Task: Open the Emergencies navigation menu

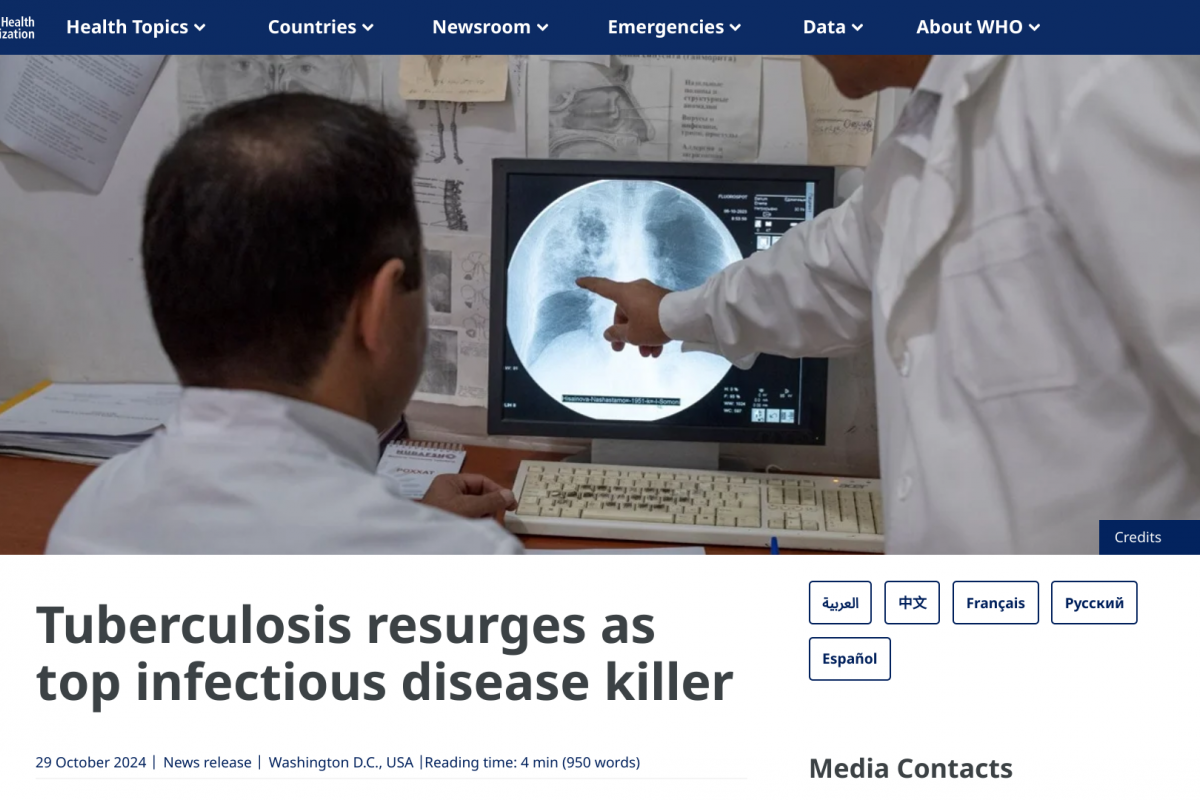Action: [673, 27]
